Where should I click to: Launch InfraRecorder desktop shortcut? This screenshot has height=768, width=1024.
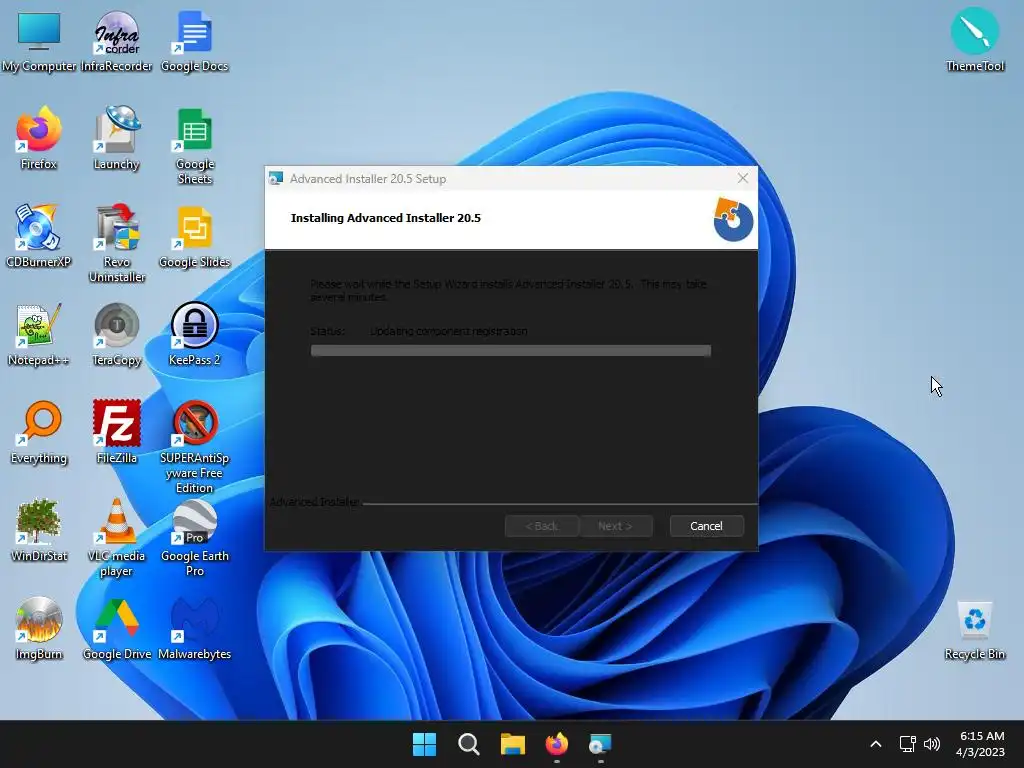point(116,40)
